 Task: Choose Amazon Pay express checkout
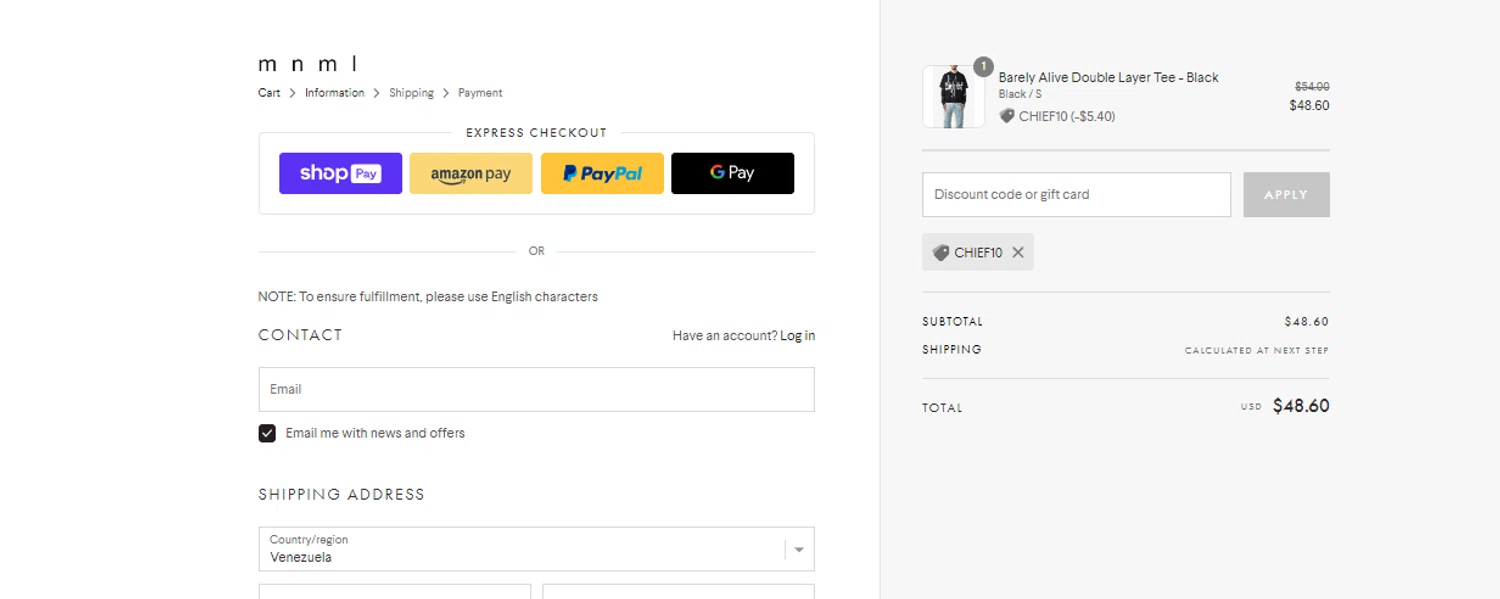point(471,173)
